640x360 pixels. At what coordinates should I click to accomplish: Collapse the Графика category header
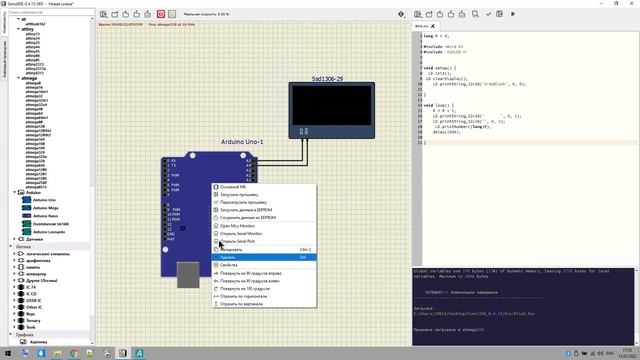11,335
